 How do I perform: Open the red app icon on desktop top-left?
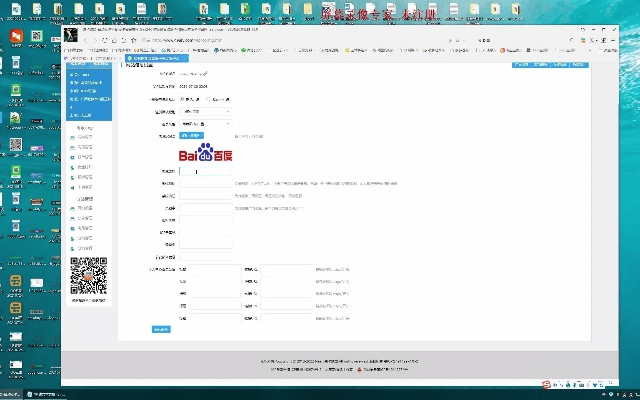point(16,36)
